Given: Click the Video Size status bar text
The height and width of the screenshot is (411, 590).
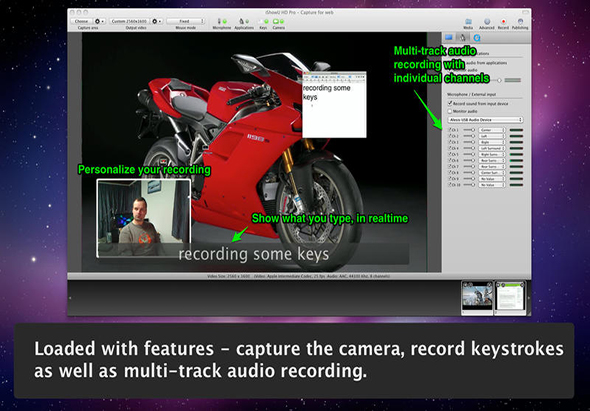Looking at the screenshot, I should point(298,276).
